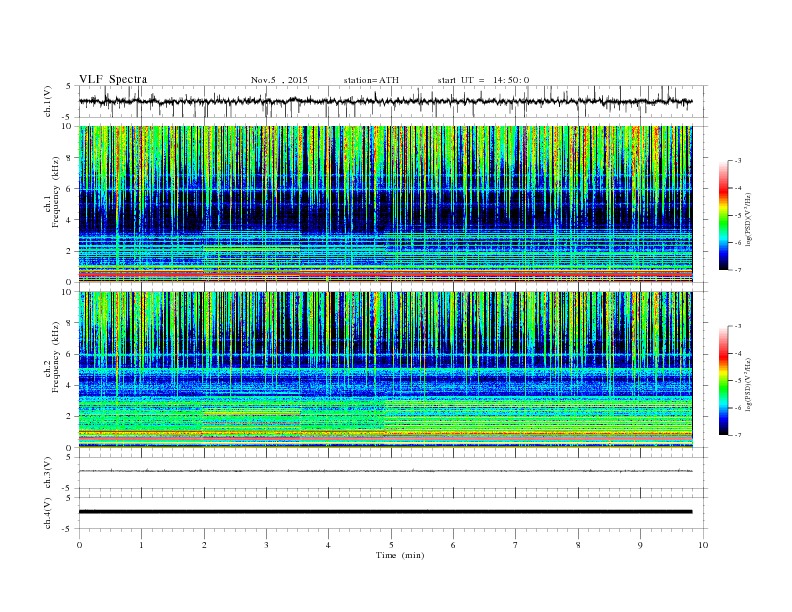This screenshot has height=612, width=792.
Task: Click the "ch.3(V)" axis label
Action: [x=48, y=473]
